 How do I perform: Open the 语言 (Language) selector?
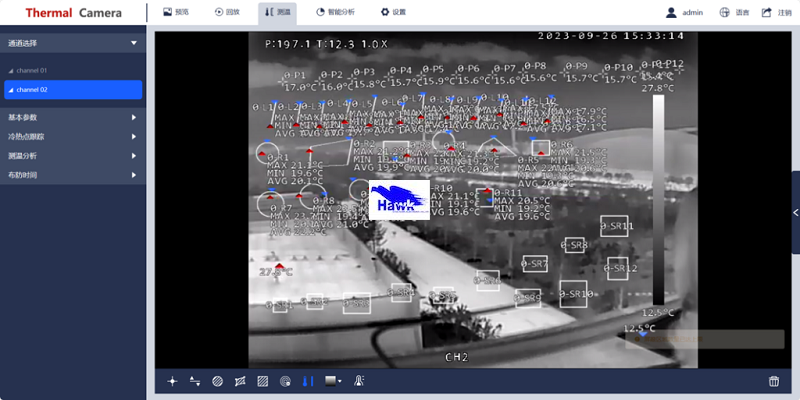click(734, 12)
